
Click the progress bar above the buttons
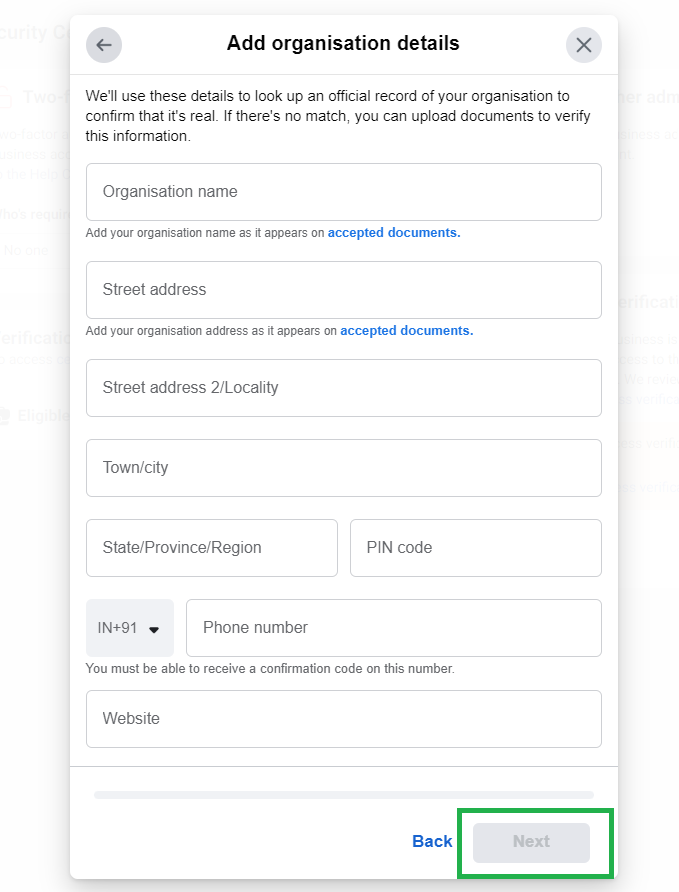[x=343, y=795]
